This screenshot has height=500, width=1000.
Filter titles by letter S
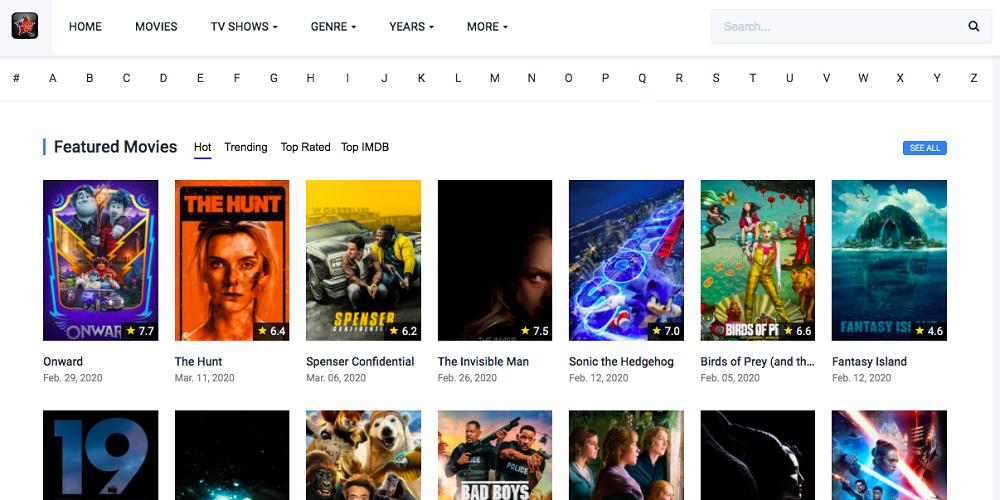pyautogui.click(x=716, y=78)
